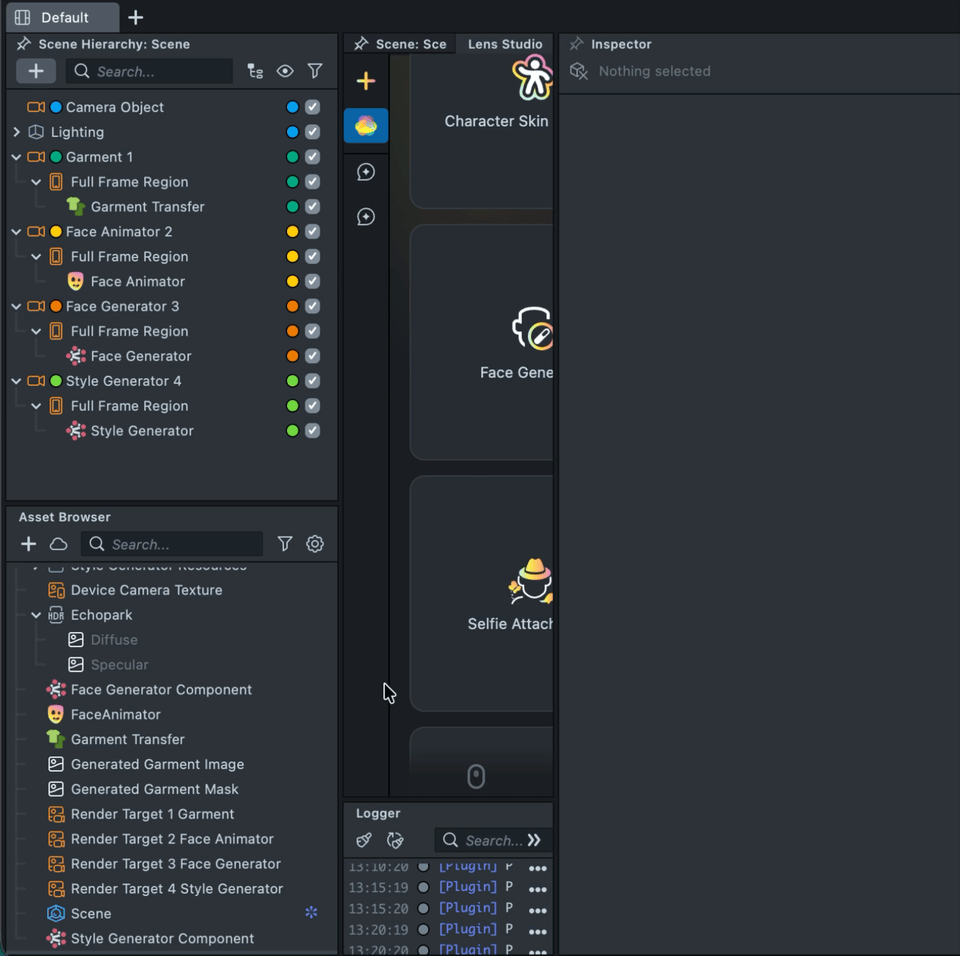Collapse the Garment 1 object

16,157
